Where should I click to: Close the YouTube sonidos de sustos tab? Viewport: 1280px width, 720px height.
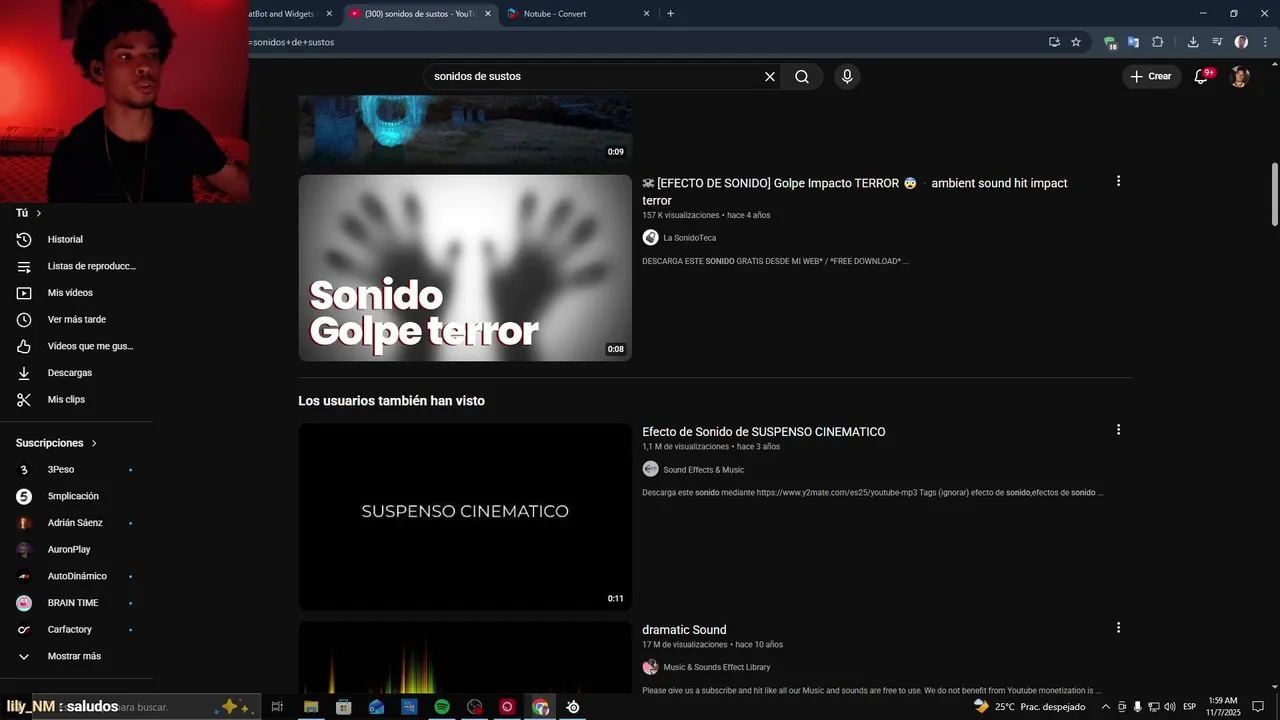(488, 14)
